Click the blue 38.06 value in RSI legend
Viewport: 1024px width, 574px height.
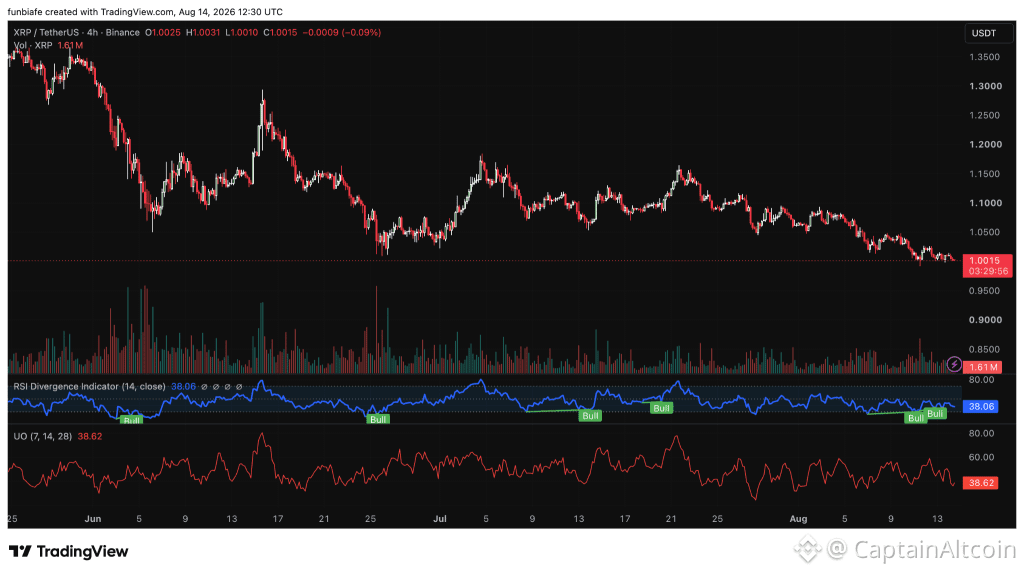[183, 387]
